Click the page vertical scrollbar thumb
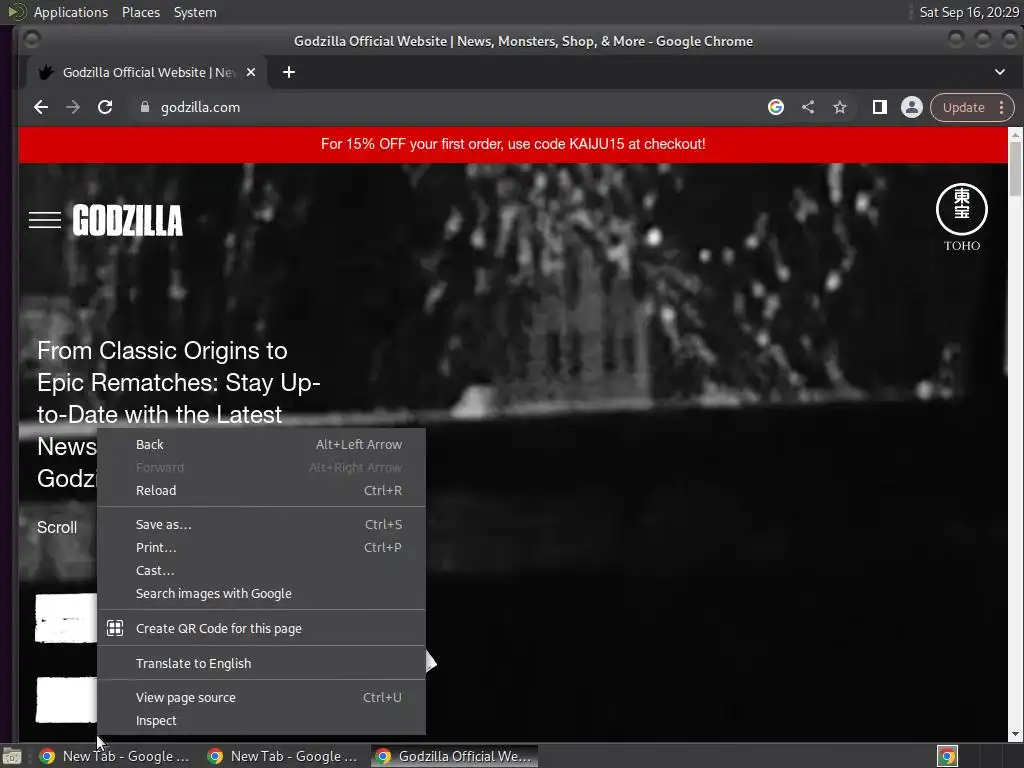Screen dimensions: 1024x768 (x=1015, y=168)
